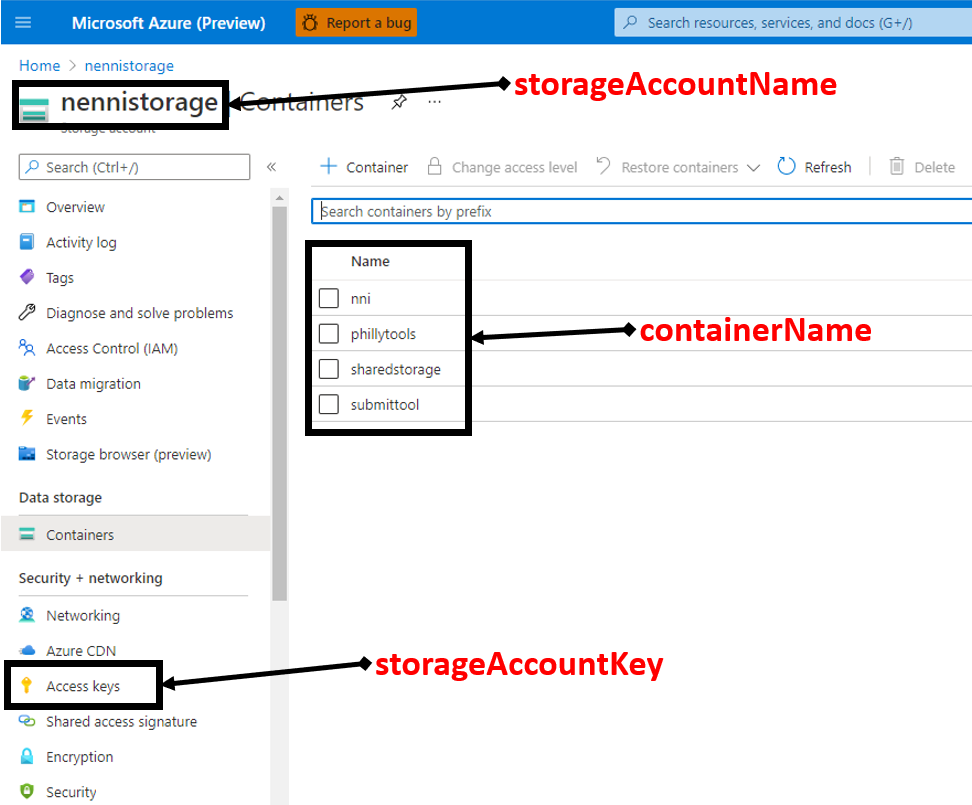This screenshot has height=805, width=972.
Task: Check the phillytools container checkbox
Action: (329, 333)
